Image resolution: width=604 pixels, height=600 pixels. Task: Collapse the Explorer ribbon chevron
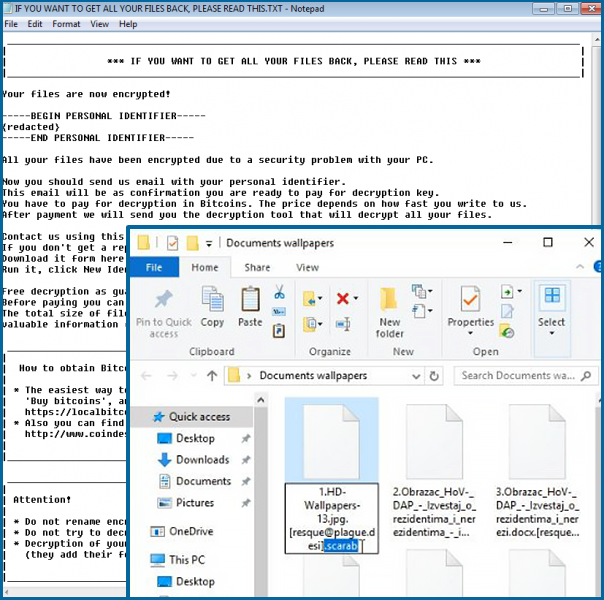tap(580, 266)
